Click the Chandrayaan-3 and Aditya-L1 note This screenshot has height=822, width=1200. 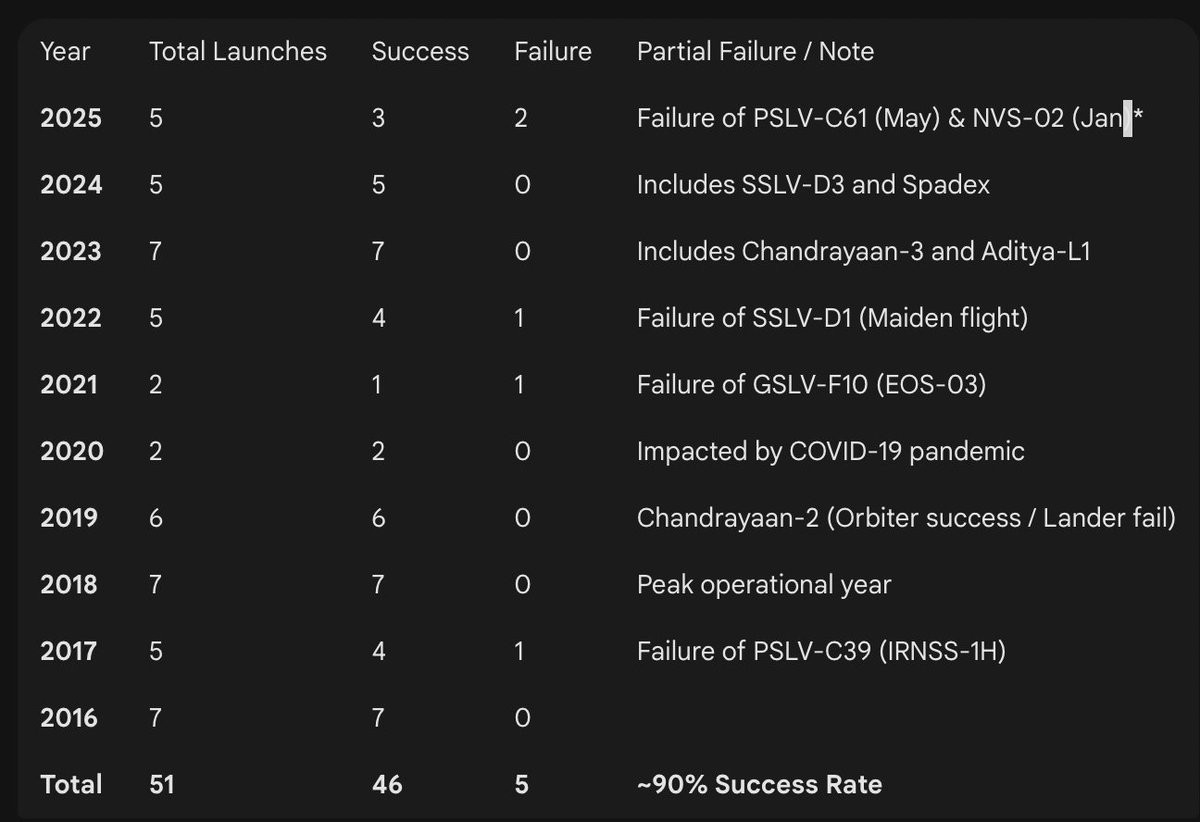(863, 251)
